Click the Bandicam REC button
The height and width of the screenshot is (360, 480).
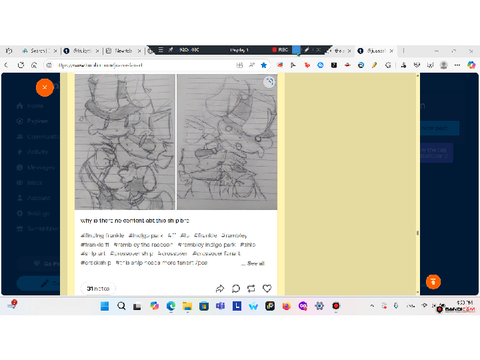[x=280, y=50]
